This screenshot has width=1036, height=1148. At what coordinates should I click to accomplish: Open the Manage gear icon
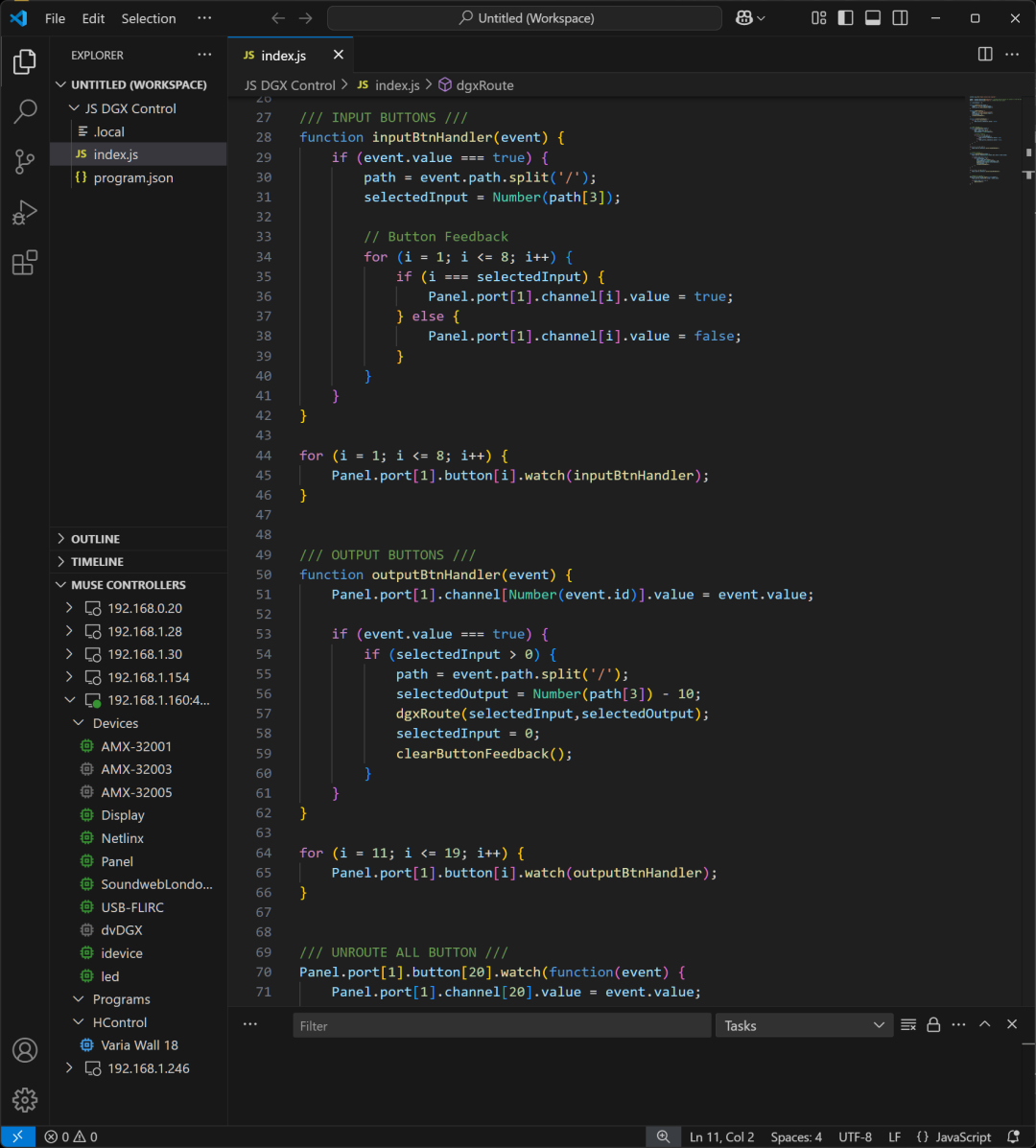[25, 1100]
